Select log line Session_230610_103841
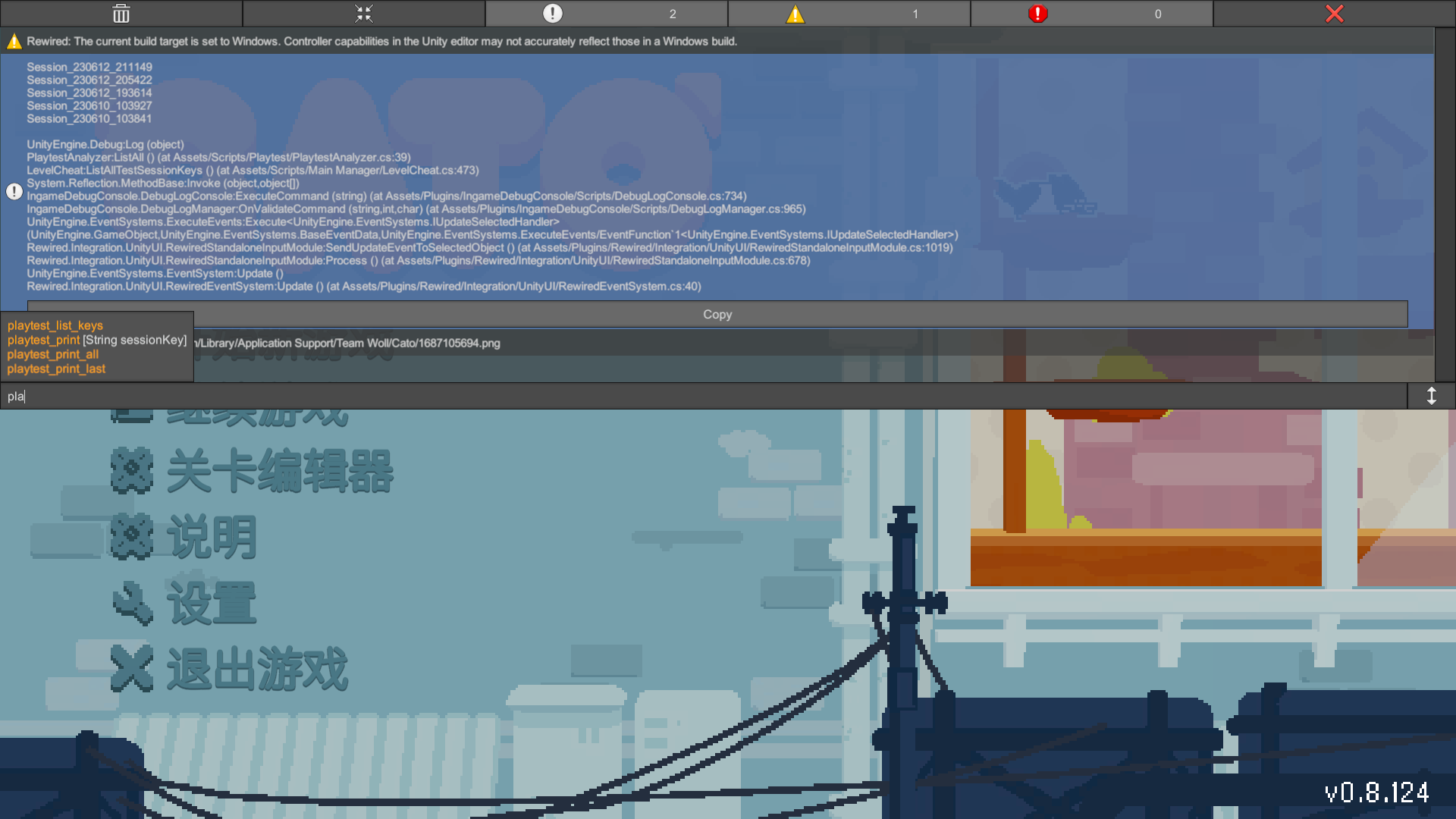1456x819 pixels. tap(89, 119)
